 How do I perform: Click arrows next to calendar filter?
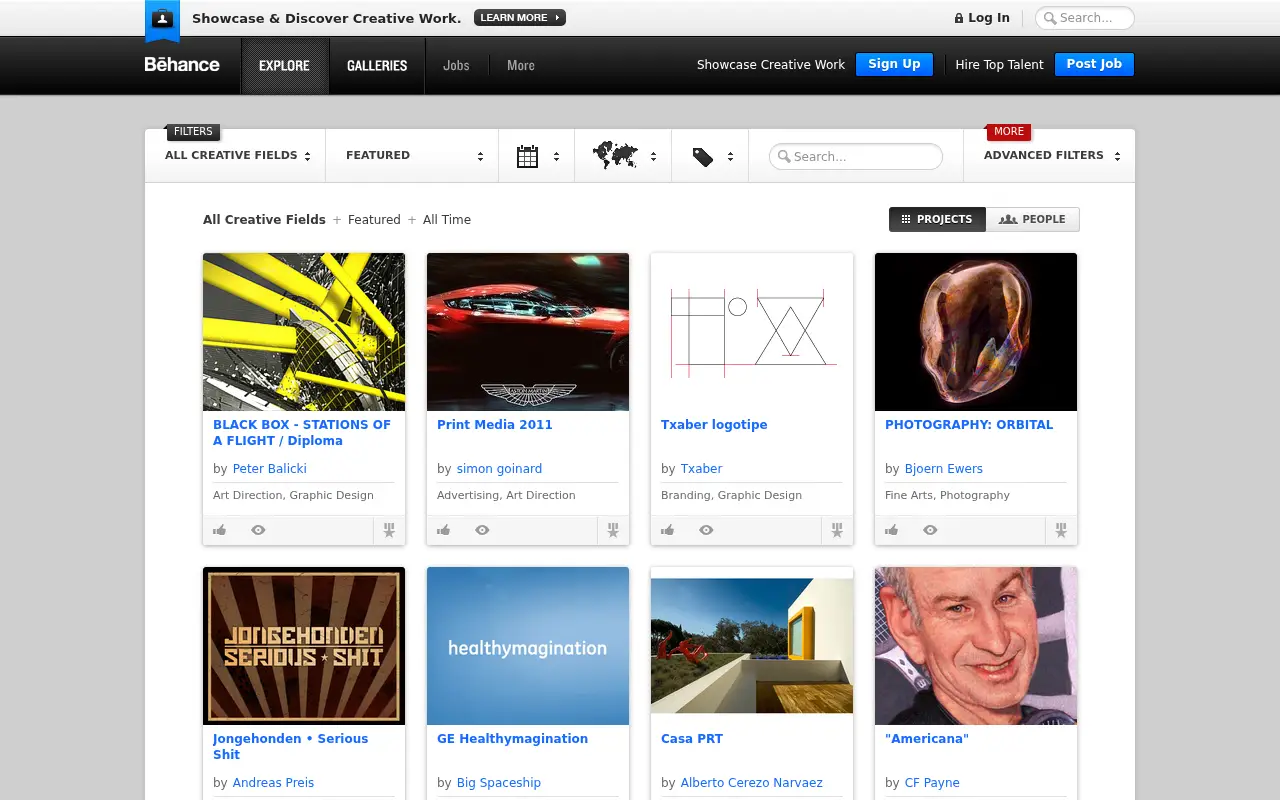coord(556,157)
